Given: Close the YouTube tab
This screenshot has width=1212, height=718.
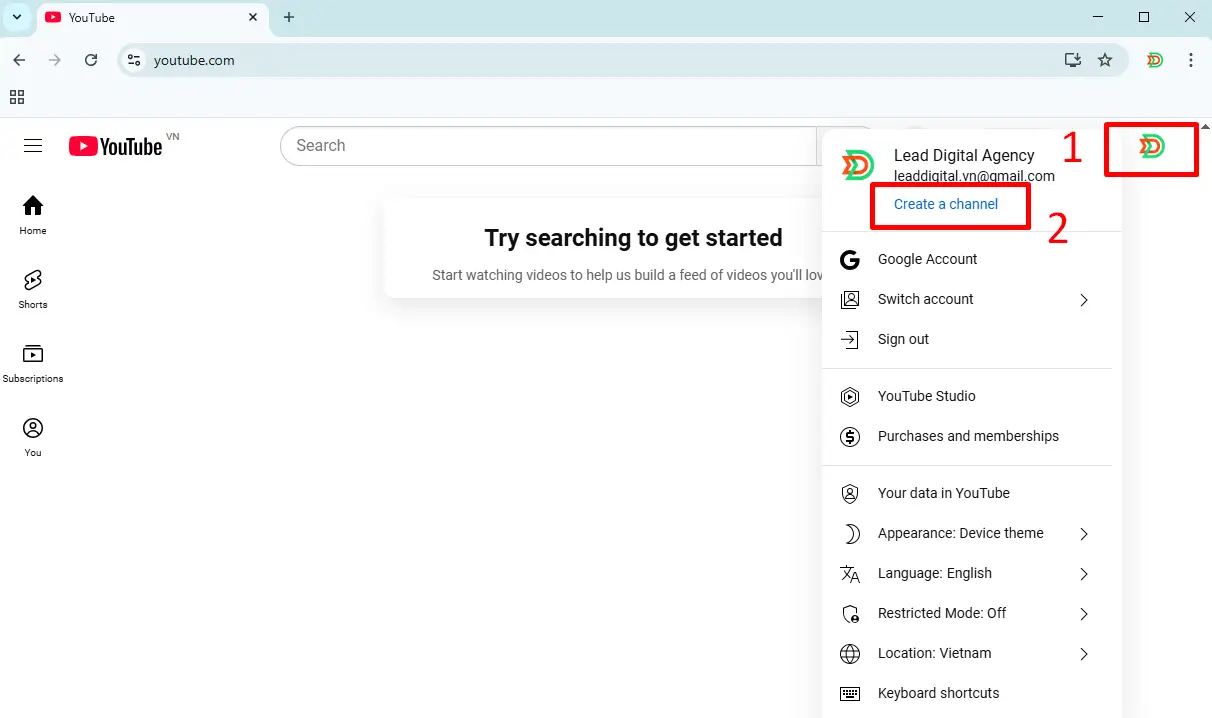Looking at the screenshot, I should coord(253,17).
